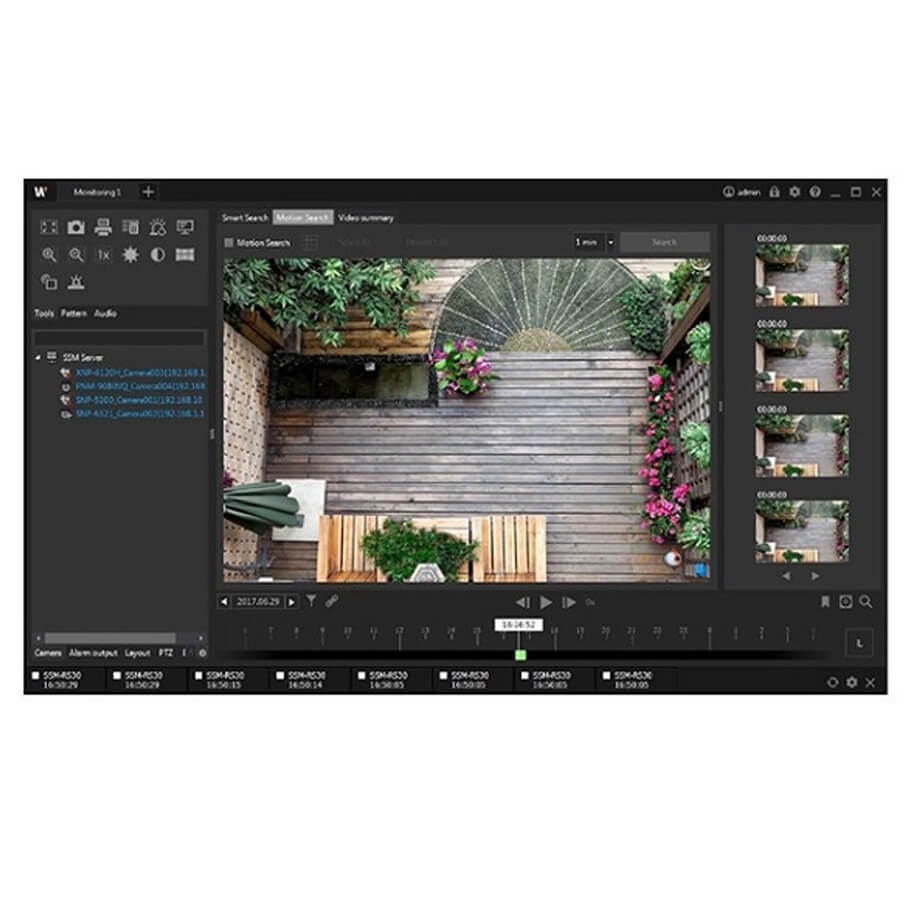The width and height of the screenshot is (910, 910).
Task: Click the contrast half-circle icon
Action: (157, 255)
